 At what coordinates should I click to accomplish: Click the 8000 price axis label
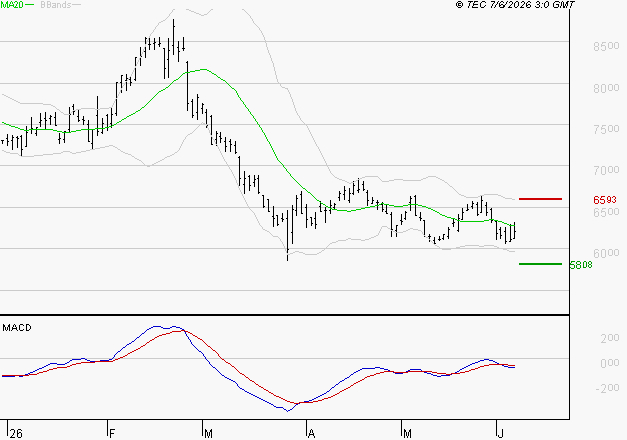[x=606, y=88]
